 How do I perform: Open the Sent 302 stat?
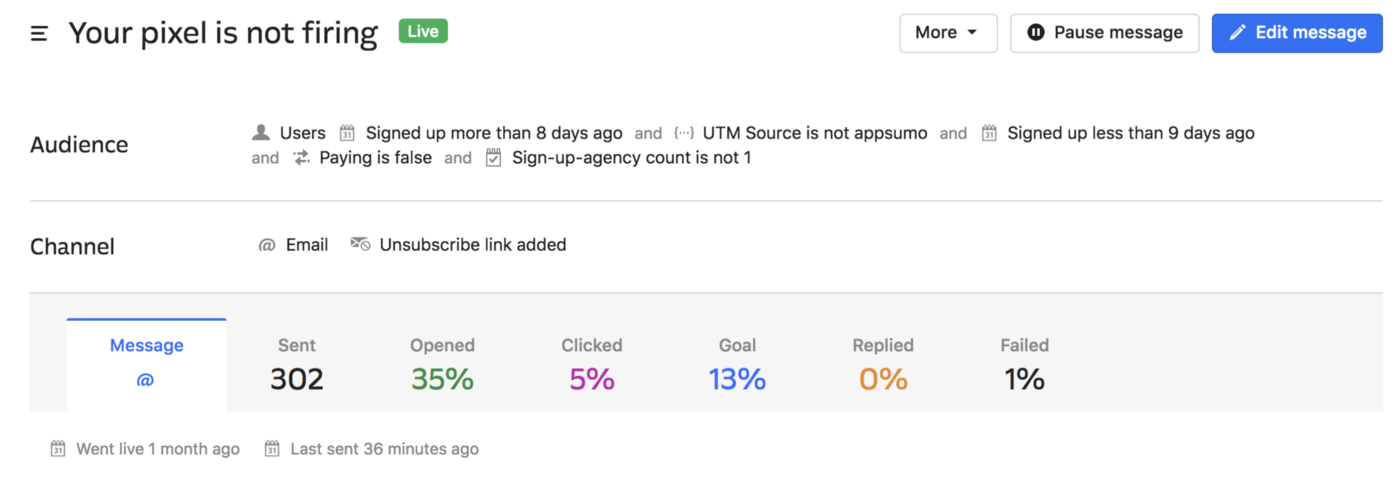297,364
